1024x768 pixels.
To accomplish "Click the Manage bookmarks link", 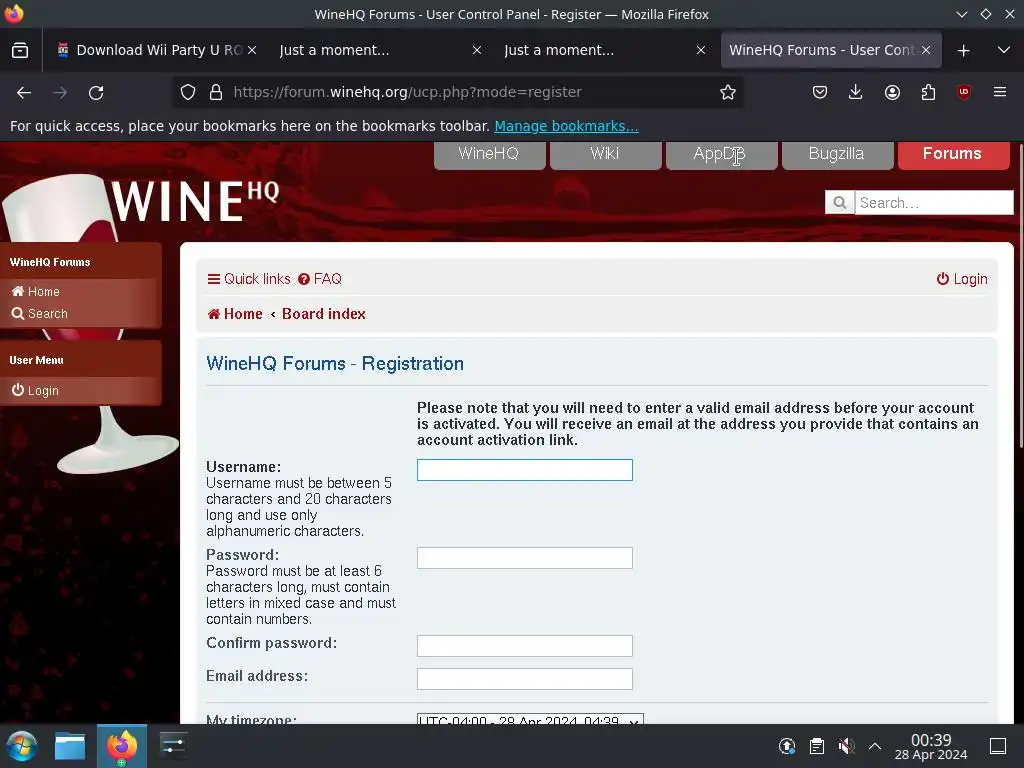I will [x=566, y=126].
